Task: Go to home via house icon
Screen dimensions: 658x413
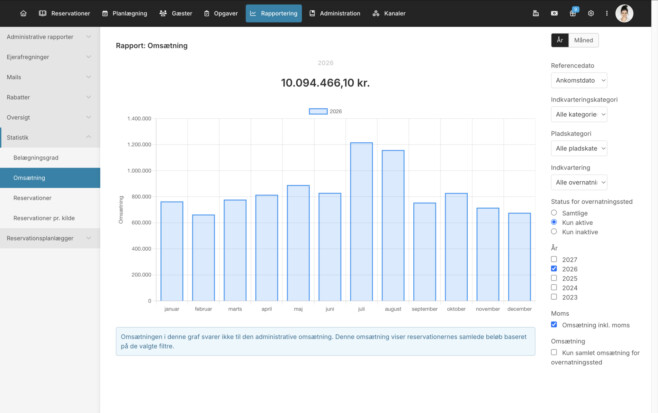Action: pos(24,13)
